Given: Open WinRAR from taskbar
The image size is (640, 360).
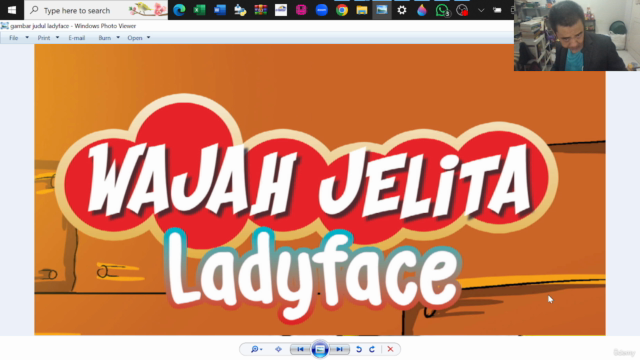Looking at the screenshot, I should point(260,10).
